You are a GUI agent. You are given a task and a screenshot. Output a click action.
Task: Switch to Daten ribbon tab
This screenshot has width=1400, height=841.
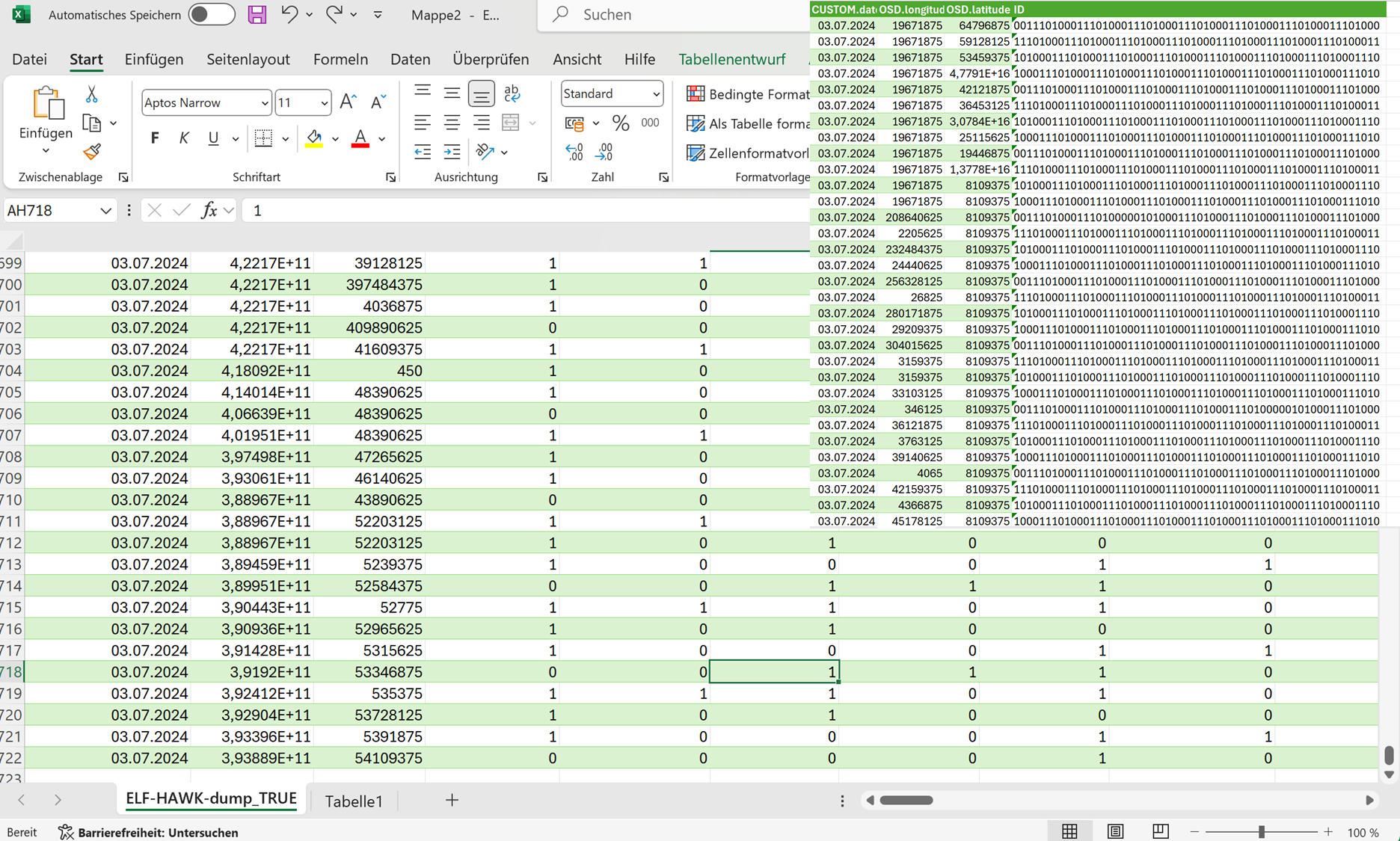[x=411, y=59]
